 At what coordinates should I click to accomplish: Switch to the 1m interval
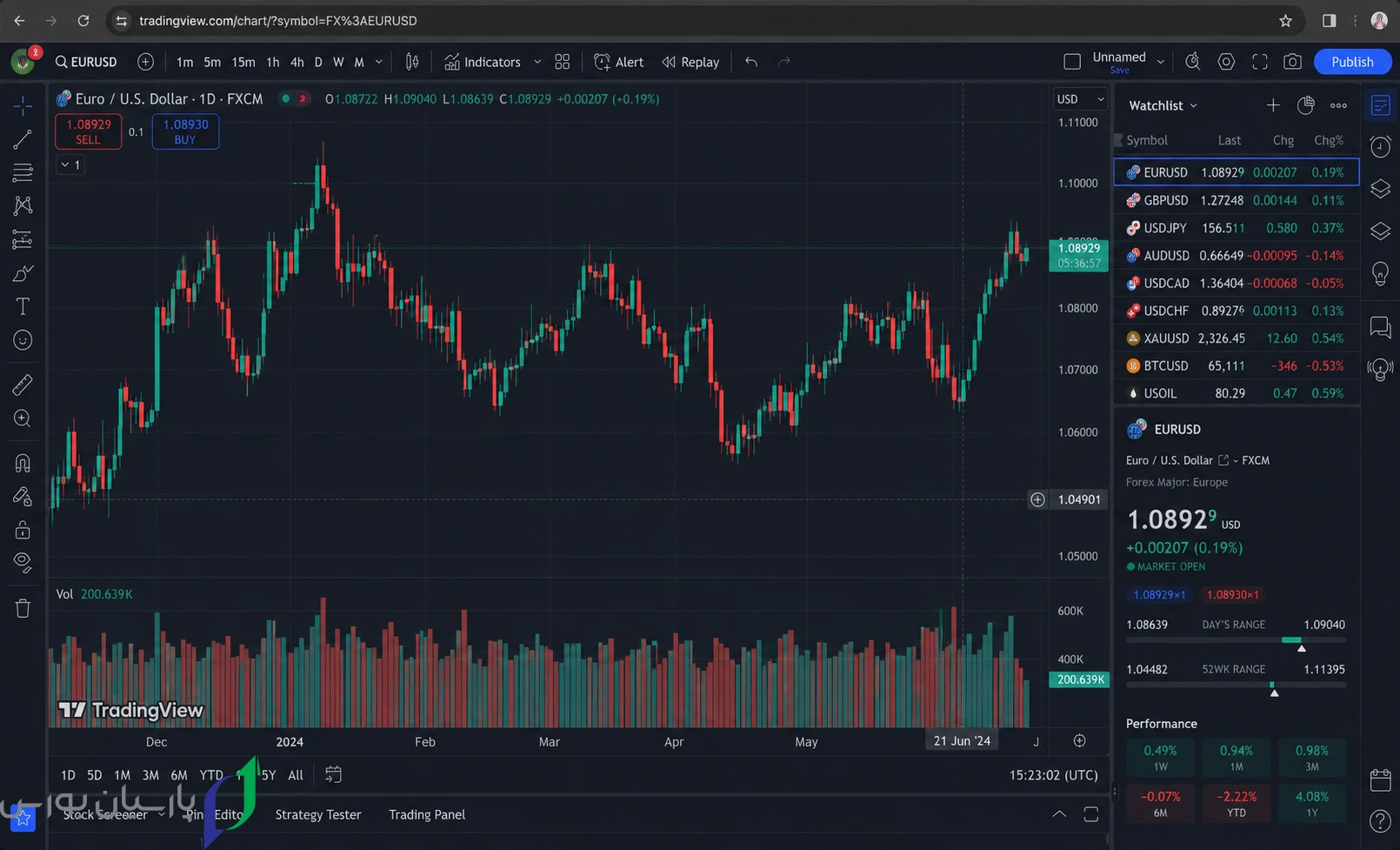184,62
